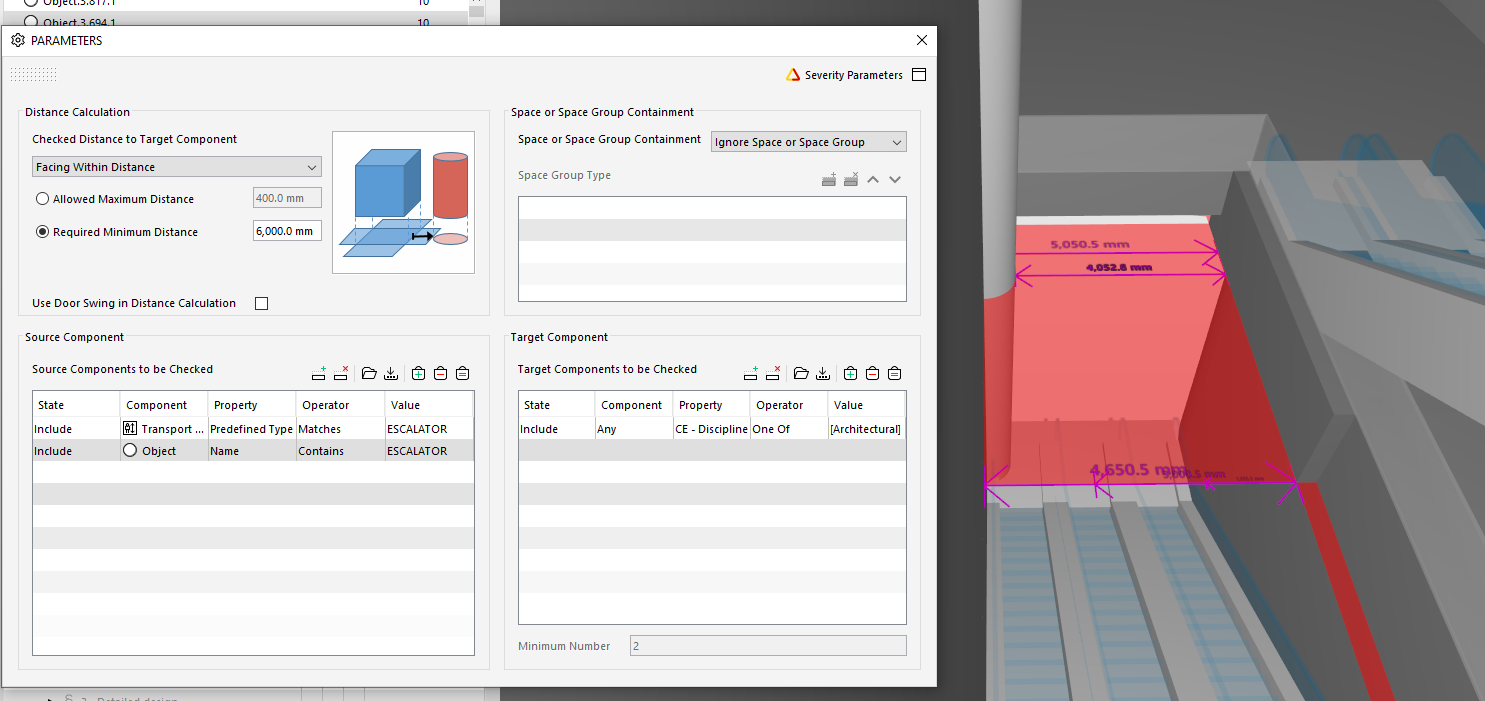This screenshot has height=701, width=1485.
Task: Click the Severity Parameters triangle icon
Action: tap(793, 75)
